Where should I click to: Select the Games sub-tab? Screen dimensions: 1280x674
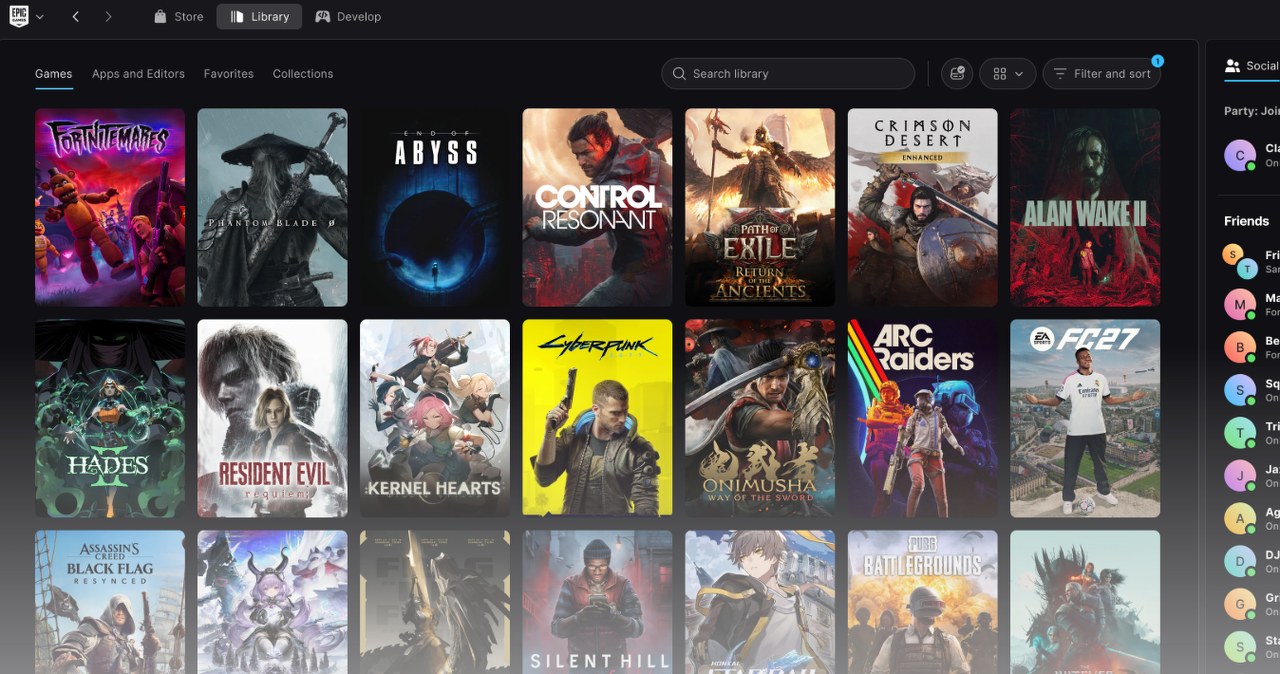pos(53,74)
